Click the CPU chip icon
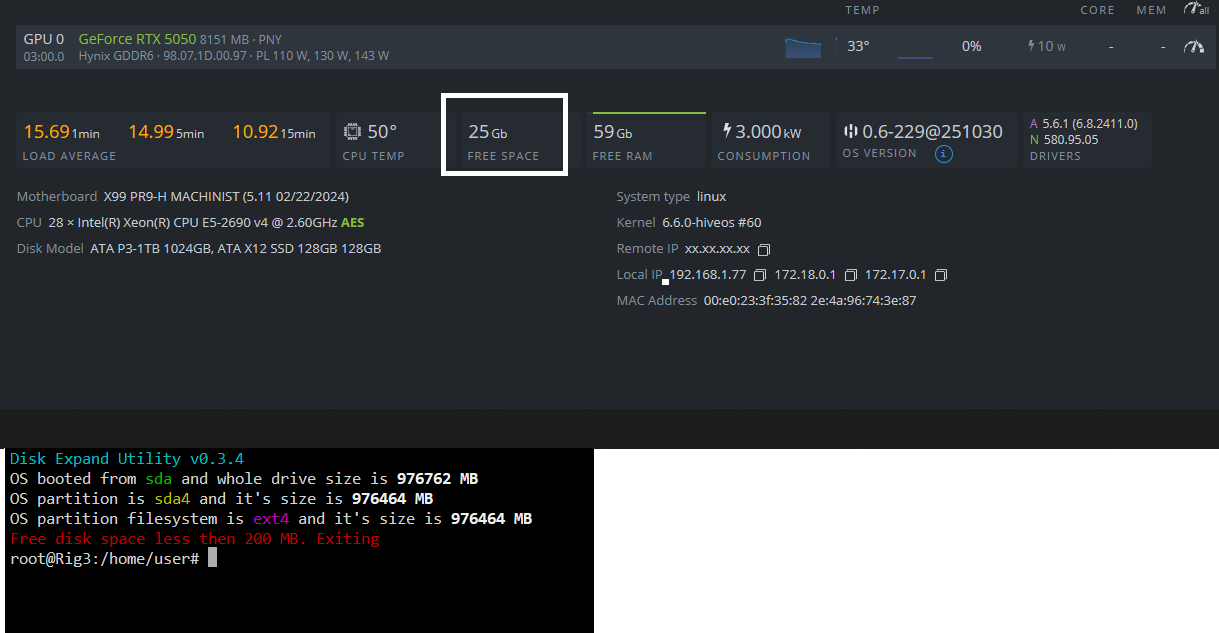The width and height of the screenshot is (1219, 633). 352,132
